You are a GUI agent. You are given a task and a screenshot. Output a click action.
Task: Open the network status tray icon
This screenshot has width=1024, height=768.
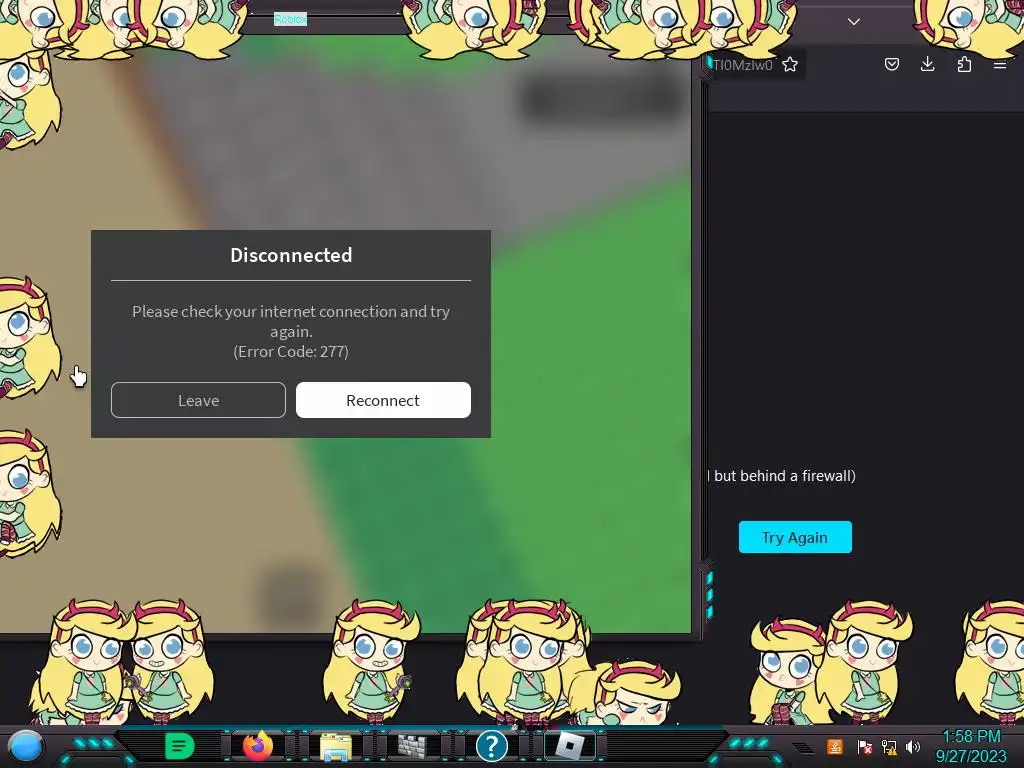pyautogui.click(x=889, y=746)
